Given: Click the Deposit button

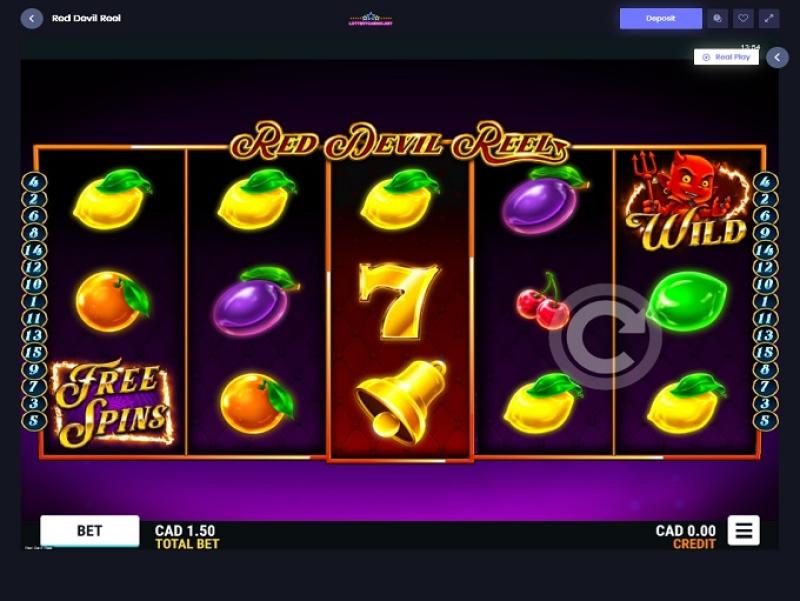Looking at the screenshot, I should point(661,18).
